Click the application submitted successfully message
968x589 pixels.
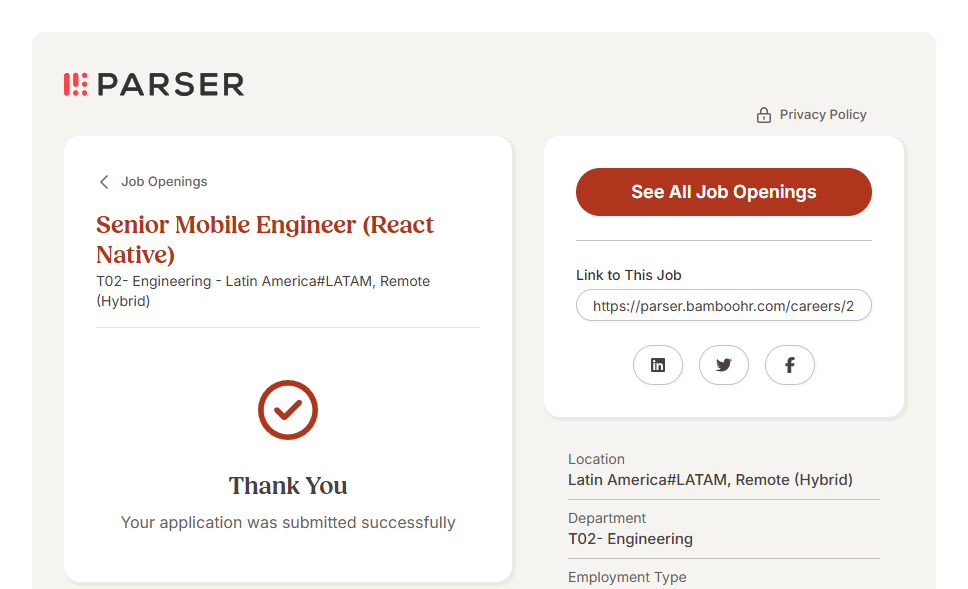[288, 522]
